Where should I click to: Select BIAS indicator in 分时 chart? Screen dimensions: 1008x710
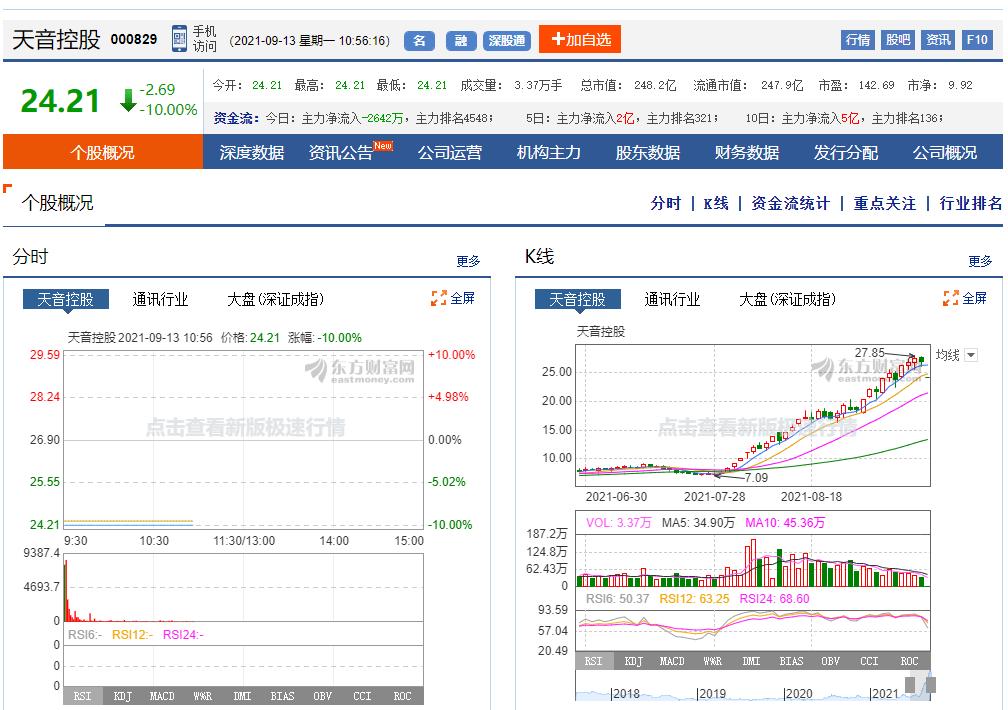point(282,696)
